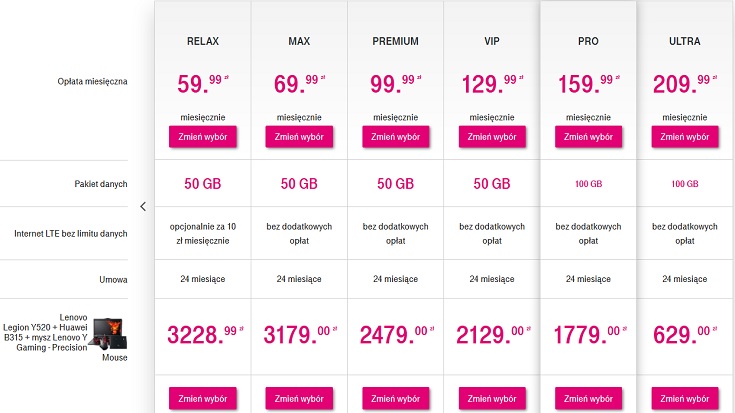735x413 pixels.
Task: Choose Zmień wybór under VIP 129.99 monthly fee
Action: click(x=491, y=137)
